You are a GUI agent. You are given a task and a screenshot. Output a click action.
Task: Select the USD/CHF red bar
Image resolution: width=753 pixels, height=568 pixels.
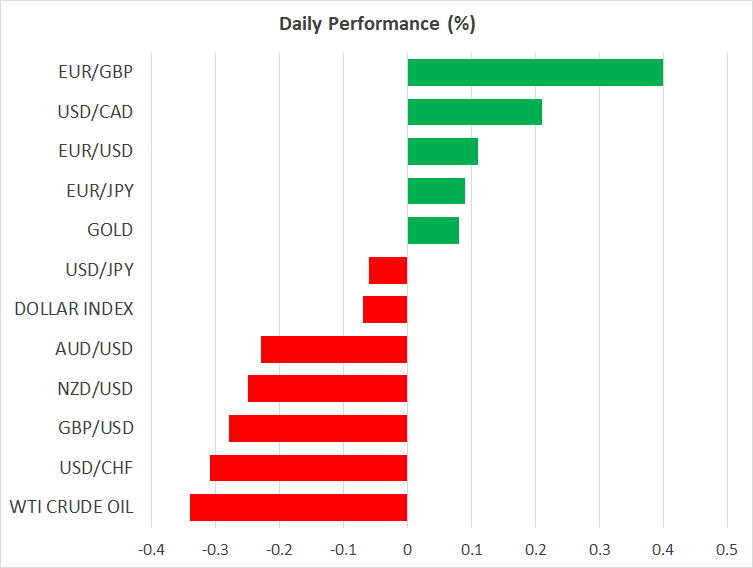tap(308, 468)
